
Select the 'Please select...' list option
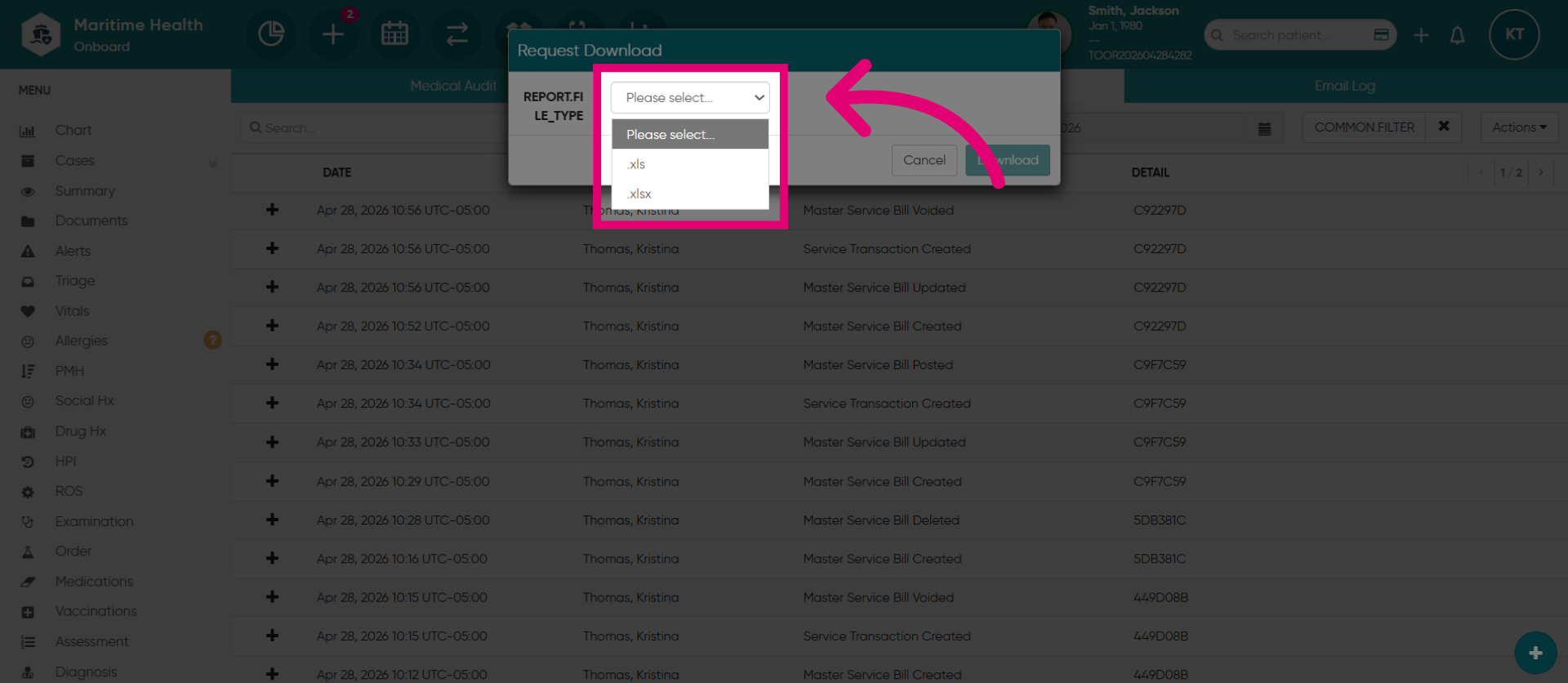click(x=690, y=135)
